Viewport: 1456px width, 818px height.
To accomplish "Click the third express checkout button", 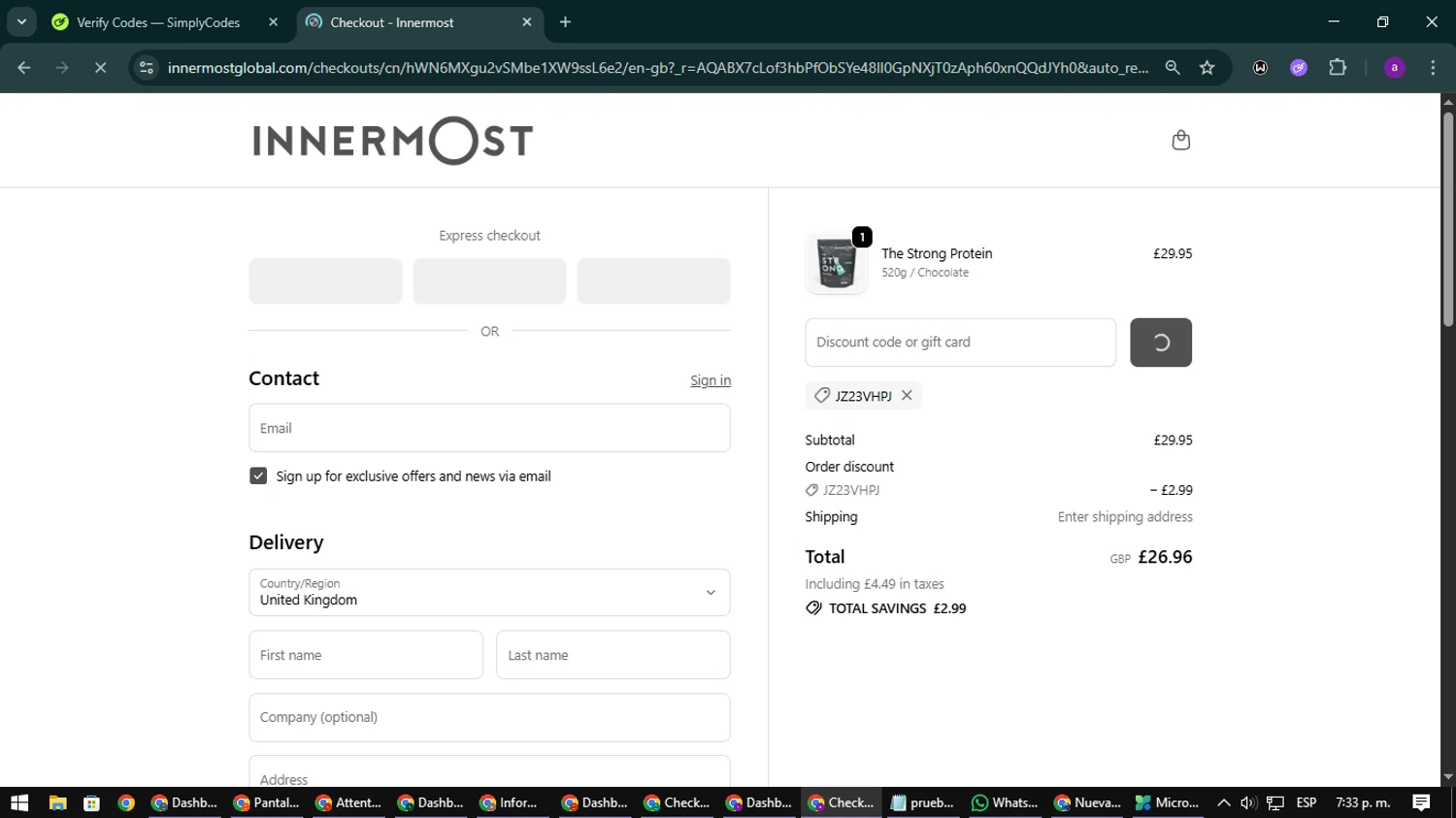I will click(x=653, y=281).
